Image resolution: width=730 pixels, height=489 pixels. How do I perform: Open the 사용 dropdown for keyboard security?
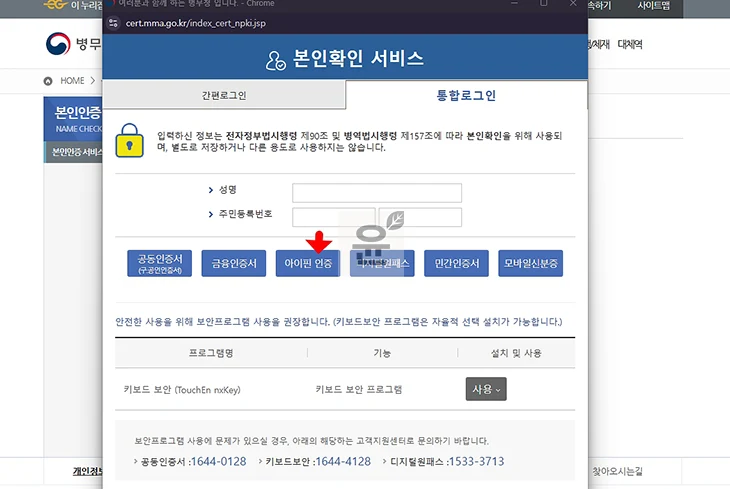click(486, 389)
